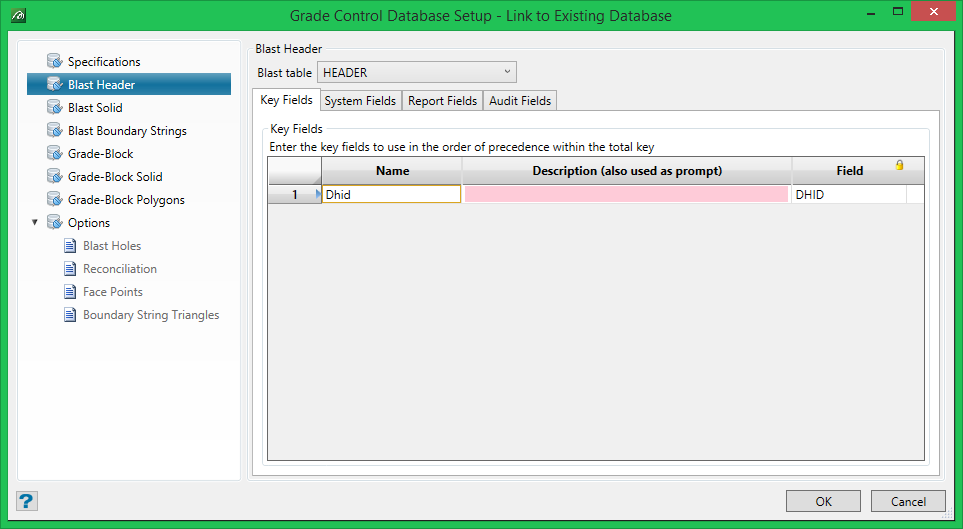Select Blast Boundary Strings in the tree
This screenshot has height=529, width=963.
point(127,130)
